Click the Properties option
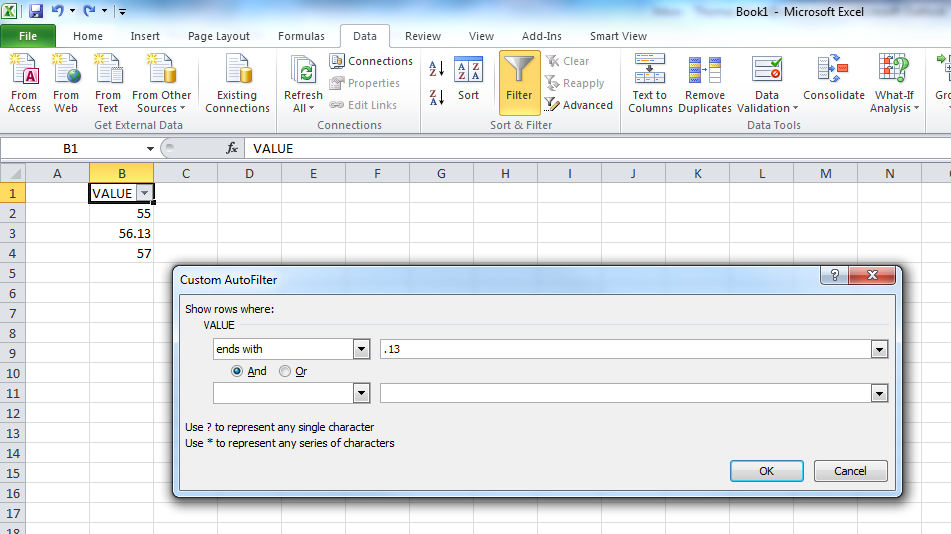Viewport: 951px width, 534px height. (x=365, y=83)
